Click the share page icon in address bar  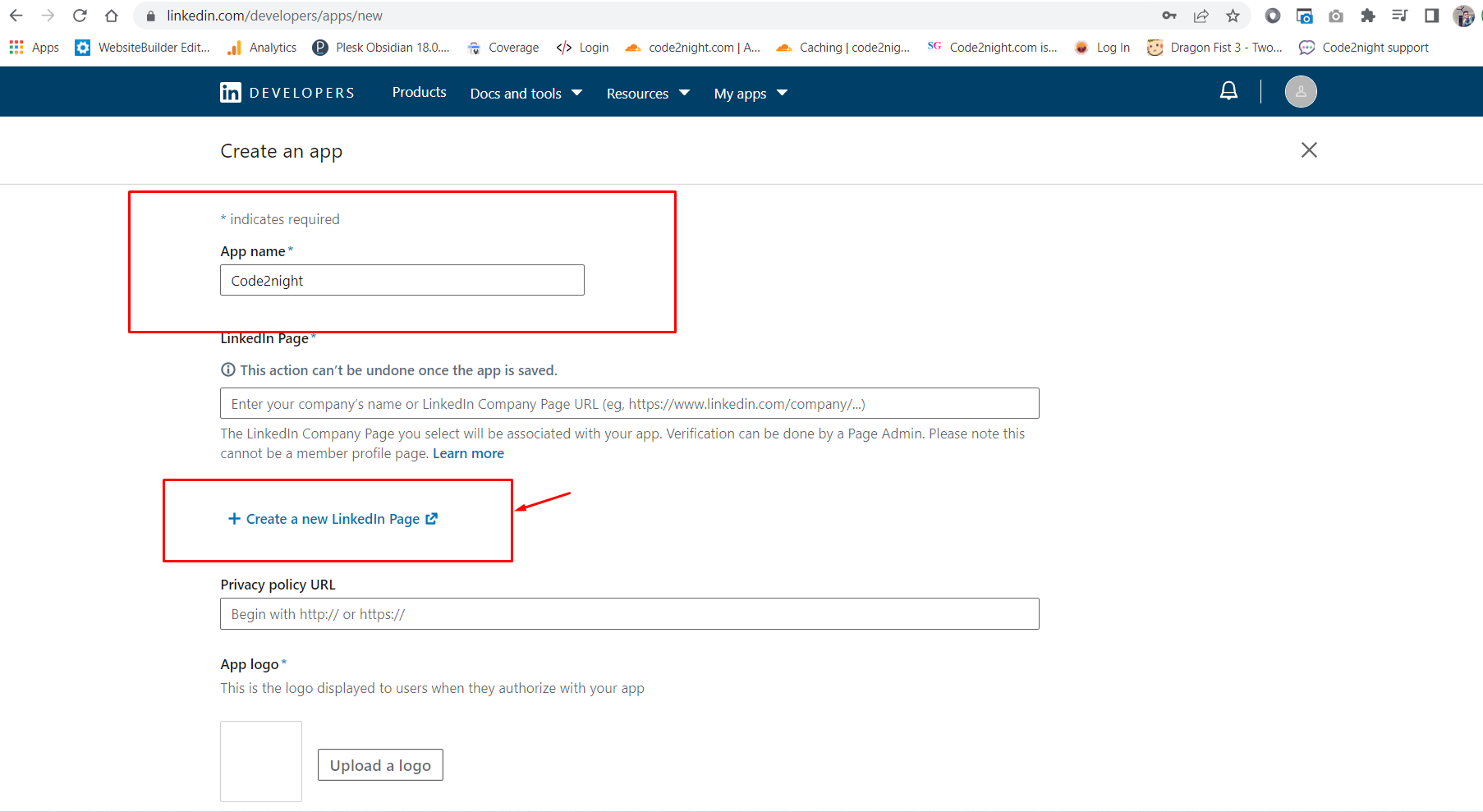pos(1201,16)
